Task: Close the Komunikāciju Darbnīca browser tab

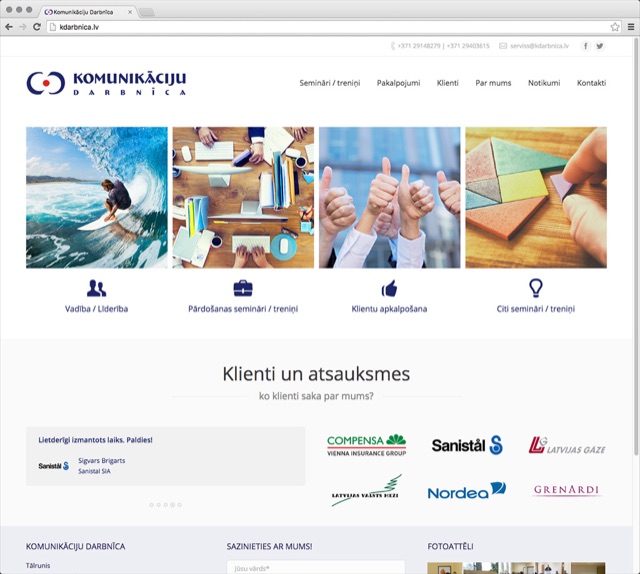Action: (x=130, y=12)
